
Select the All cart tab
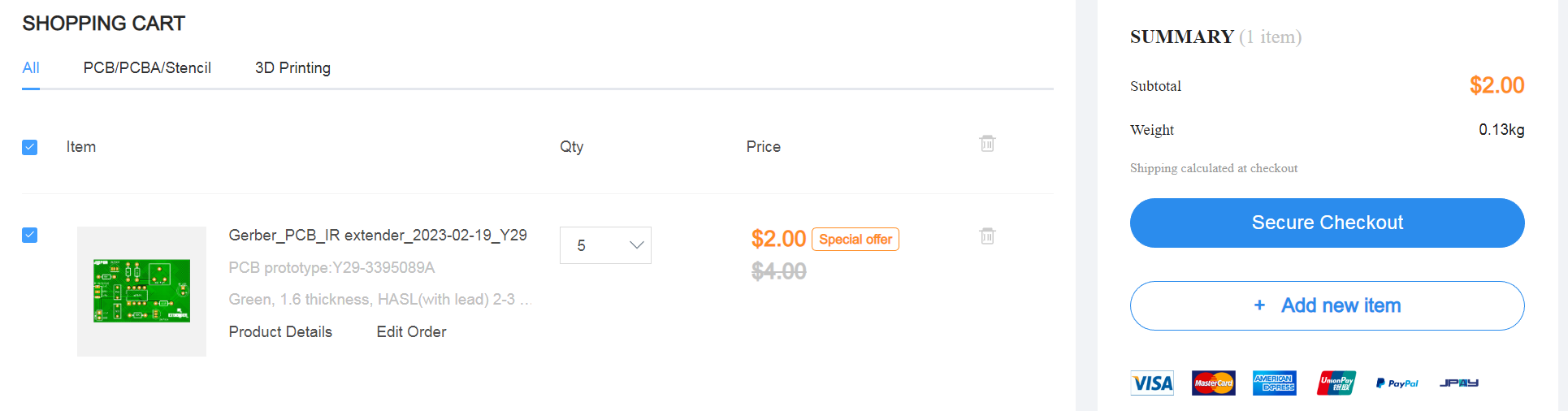tap(31, 68)
